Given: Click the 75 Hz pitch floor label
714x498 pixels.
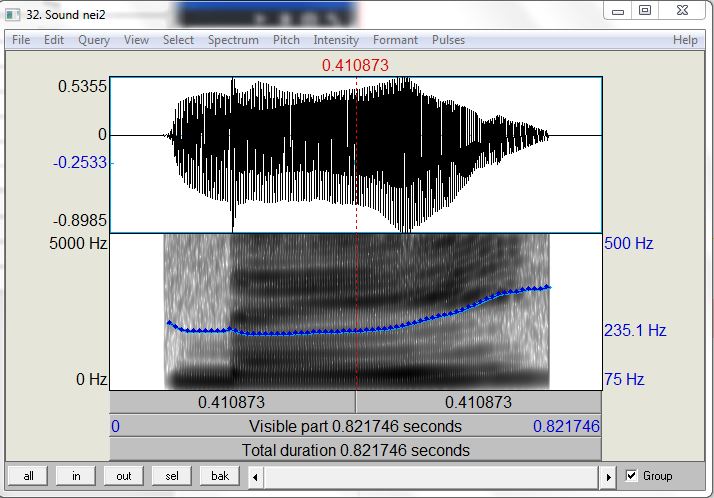Looking at the screenshot, I should [x=624, y=379].
